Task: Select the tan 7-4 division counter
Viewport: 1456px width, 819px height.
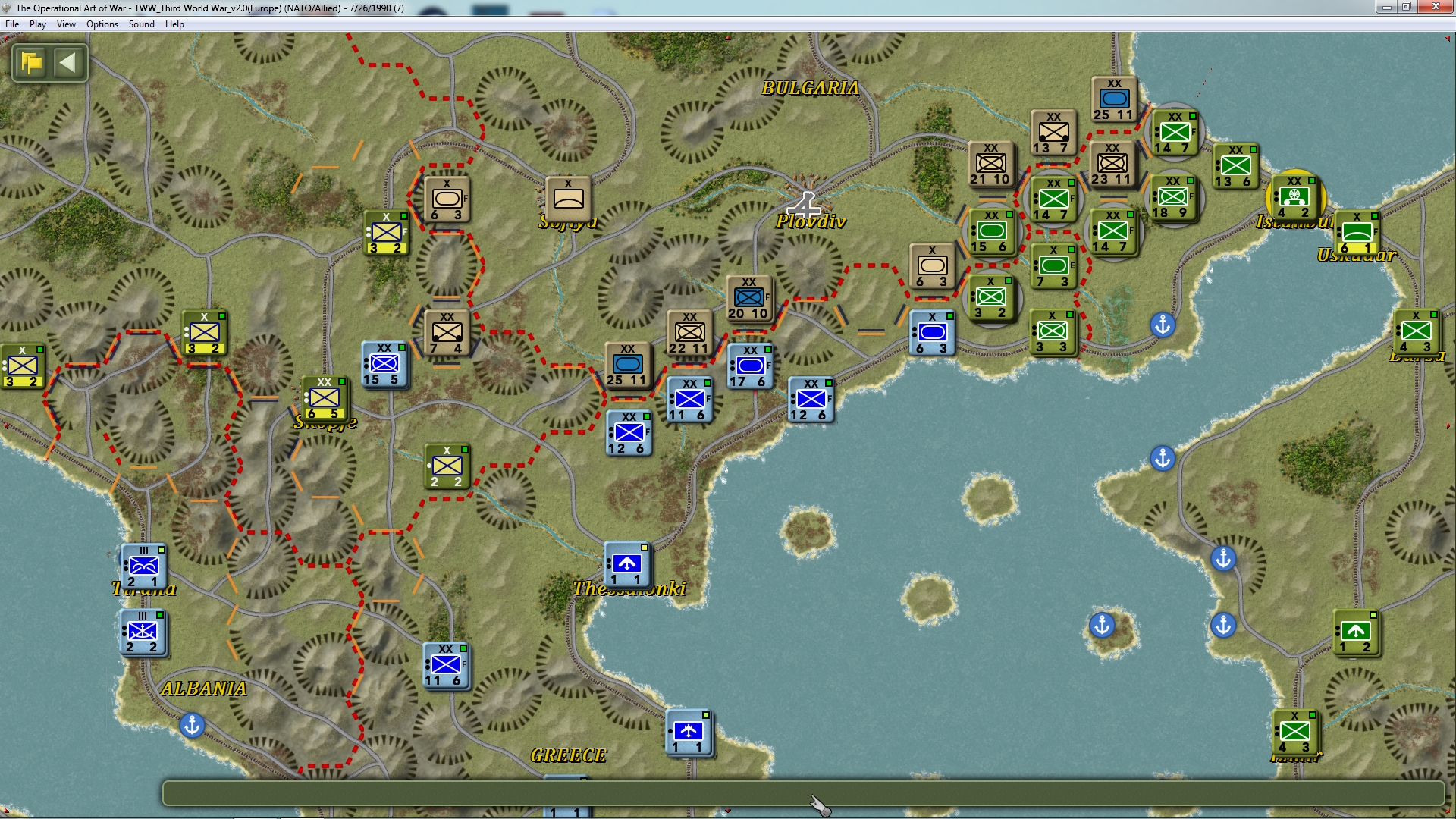Action: tap(447, 332)
